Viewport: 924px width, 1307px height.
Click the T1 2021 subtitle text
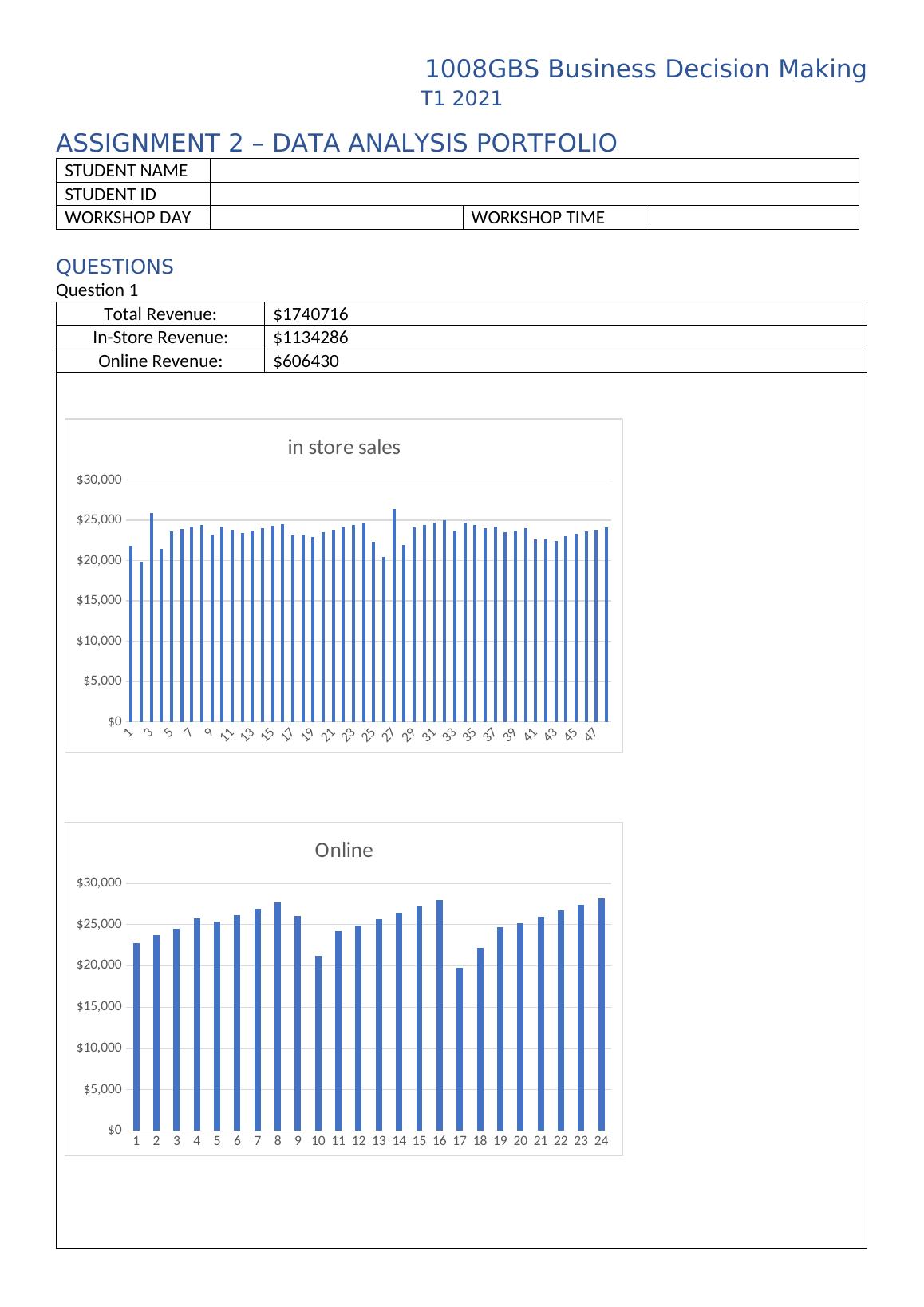(461, 99)
